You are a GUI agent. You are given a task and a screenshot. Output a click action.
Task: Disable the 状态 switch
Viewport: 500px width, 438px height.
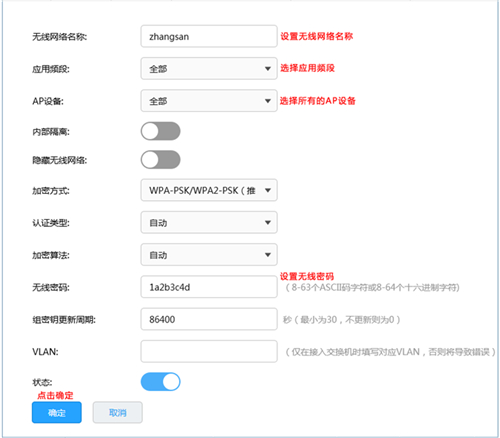(x=161, y=382)
